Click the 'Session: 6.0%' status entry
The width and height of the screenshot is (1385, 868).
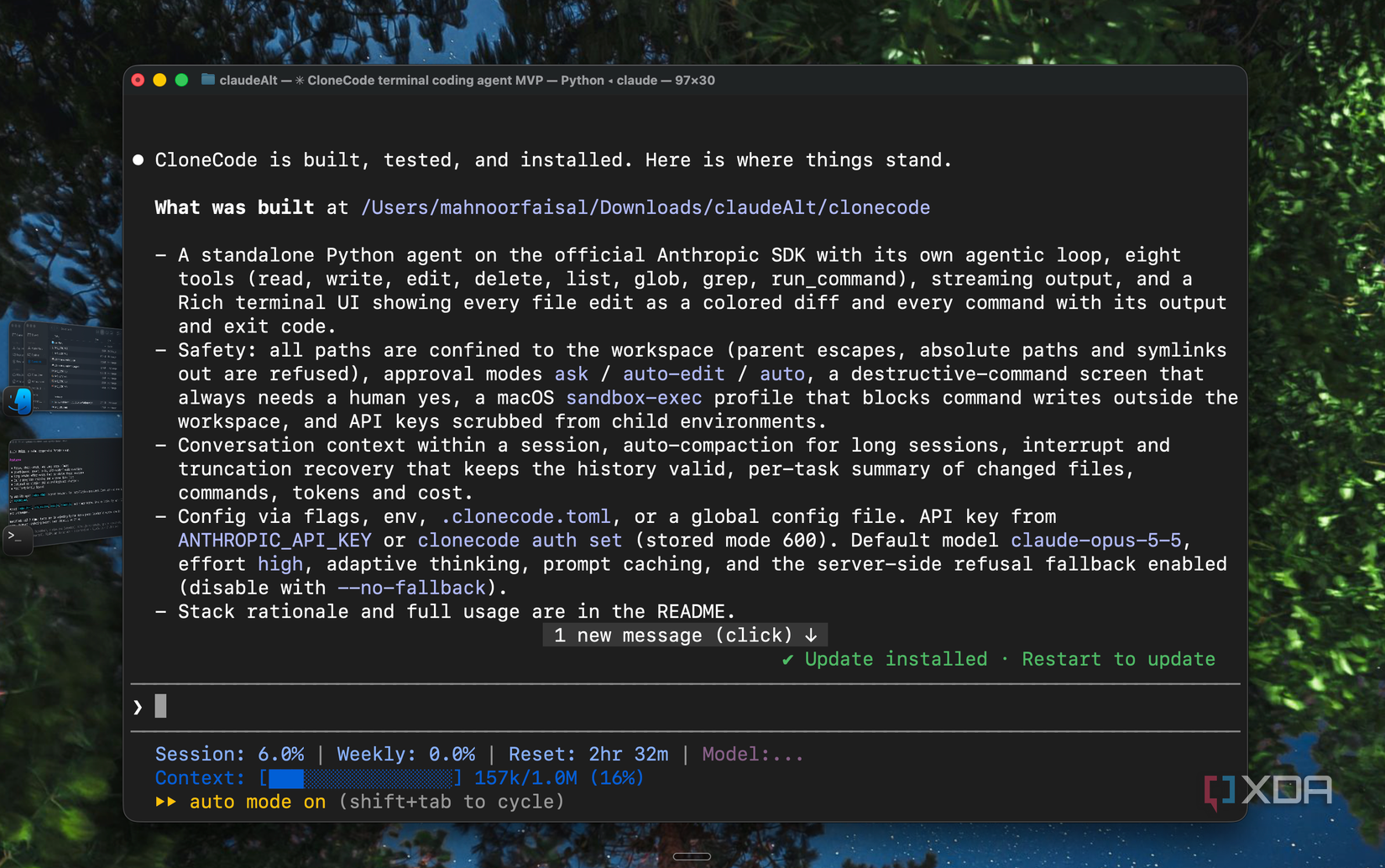coord(230,754)
